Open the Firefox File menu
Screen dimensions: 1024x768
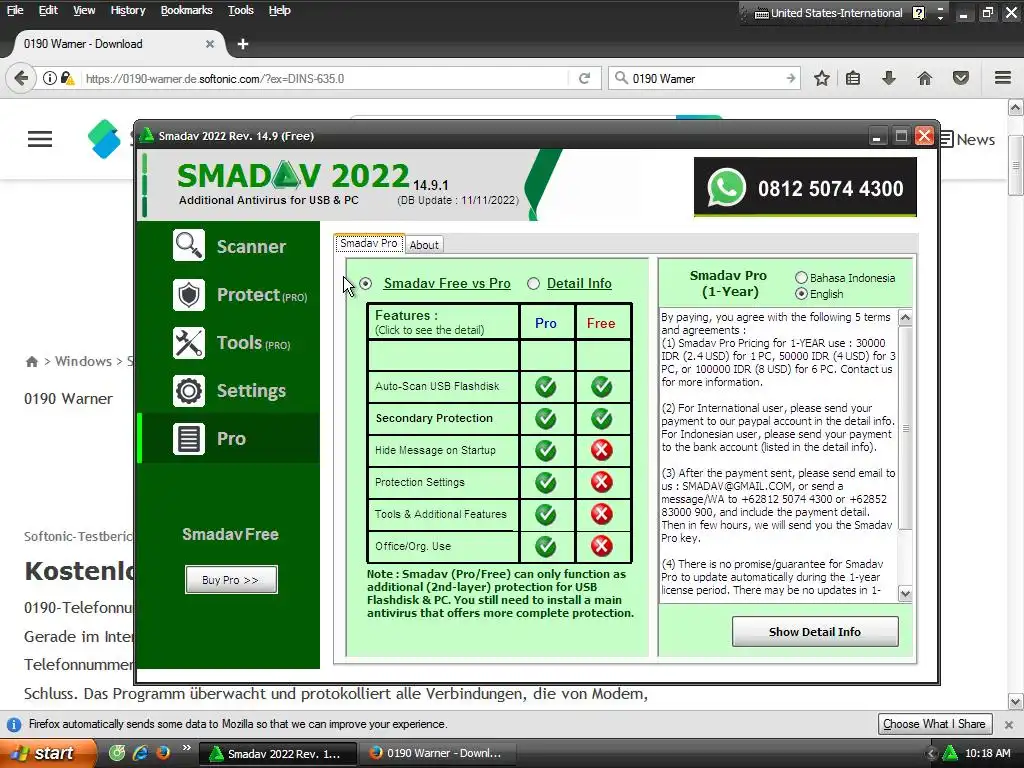(x=15, y=10)
